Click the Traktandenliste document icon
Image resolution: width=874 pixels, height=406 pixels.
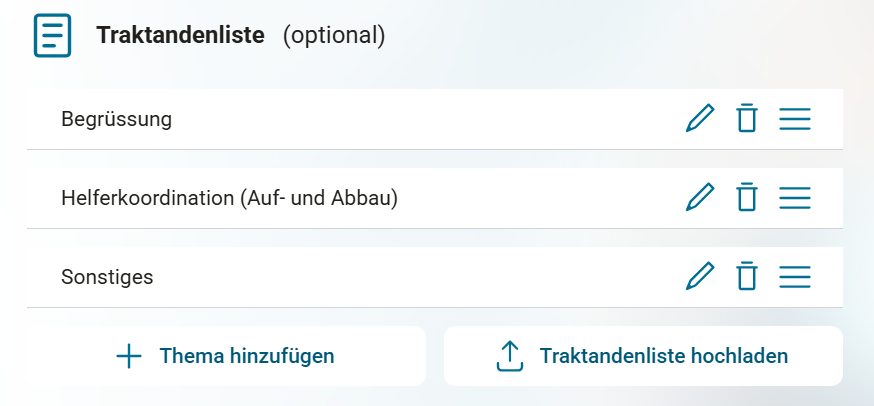[x=53, y=36]
